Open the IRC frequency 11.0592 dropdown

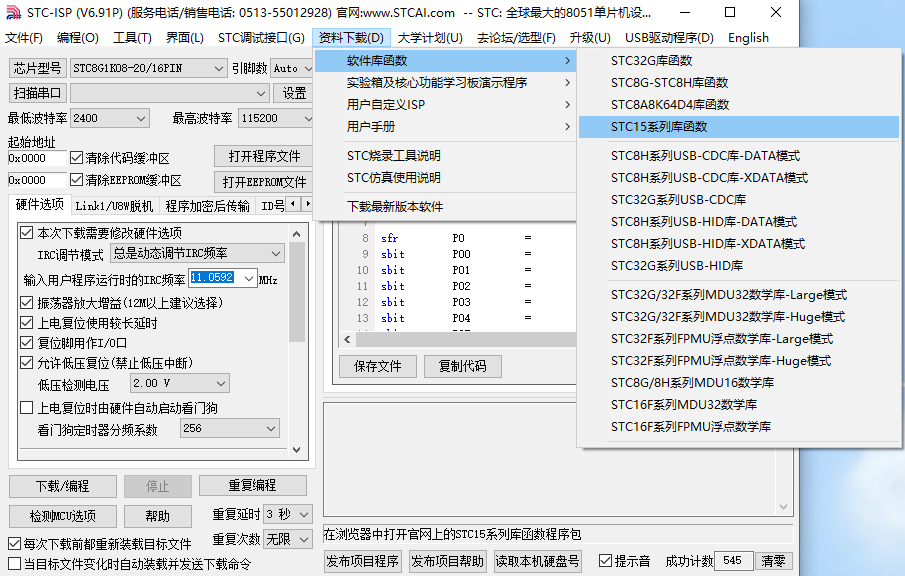click(x=249, y=279)
